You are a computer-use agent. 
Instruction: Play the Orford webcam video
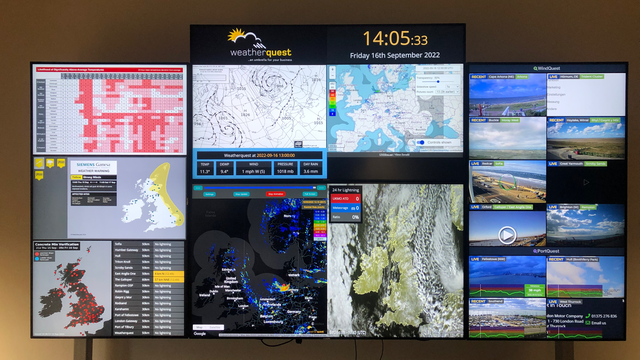[507, 235]
